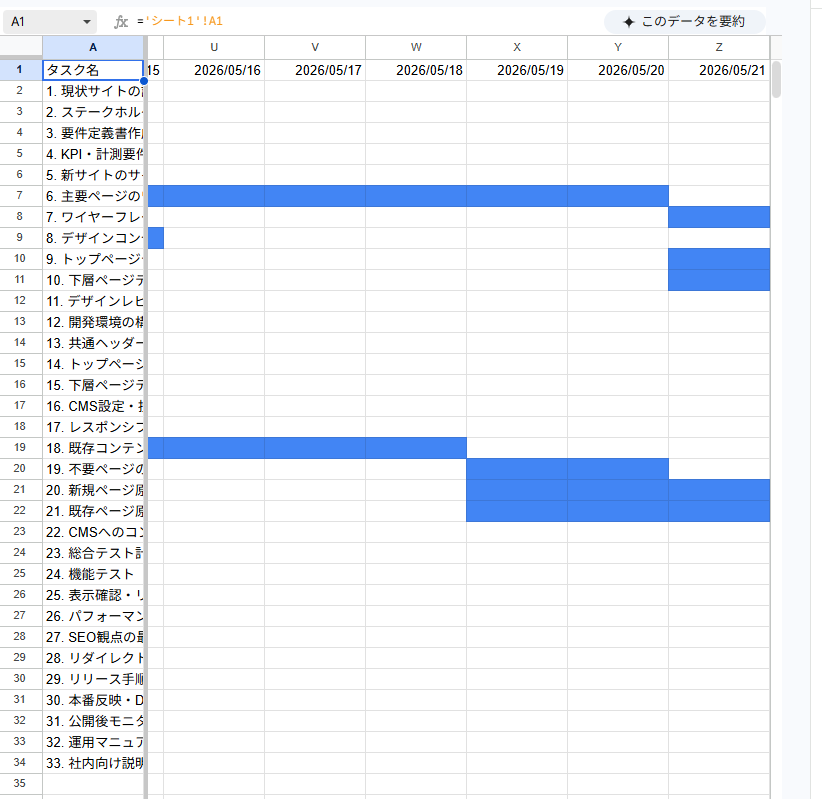
Task: Select column V header
Action: 315,47
